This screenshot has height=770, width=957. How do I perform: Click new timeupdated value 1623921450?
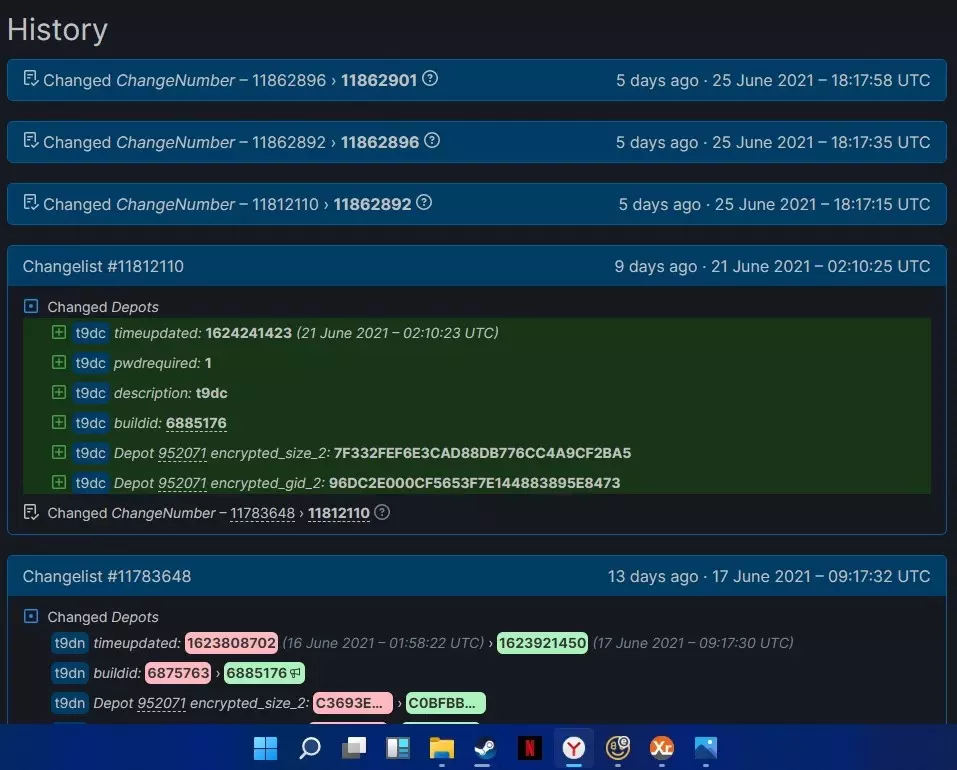pos(542,643)
